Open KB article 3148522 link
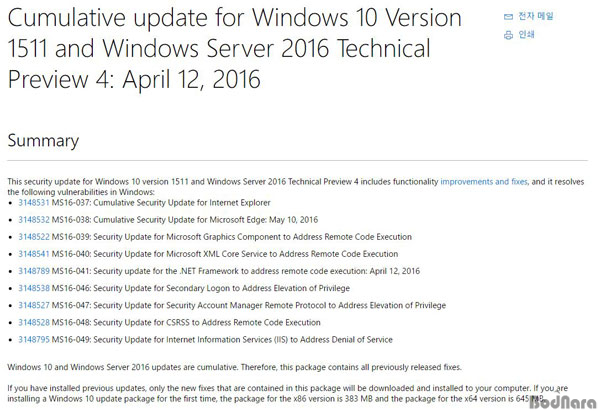 point(34,237)
